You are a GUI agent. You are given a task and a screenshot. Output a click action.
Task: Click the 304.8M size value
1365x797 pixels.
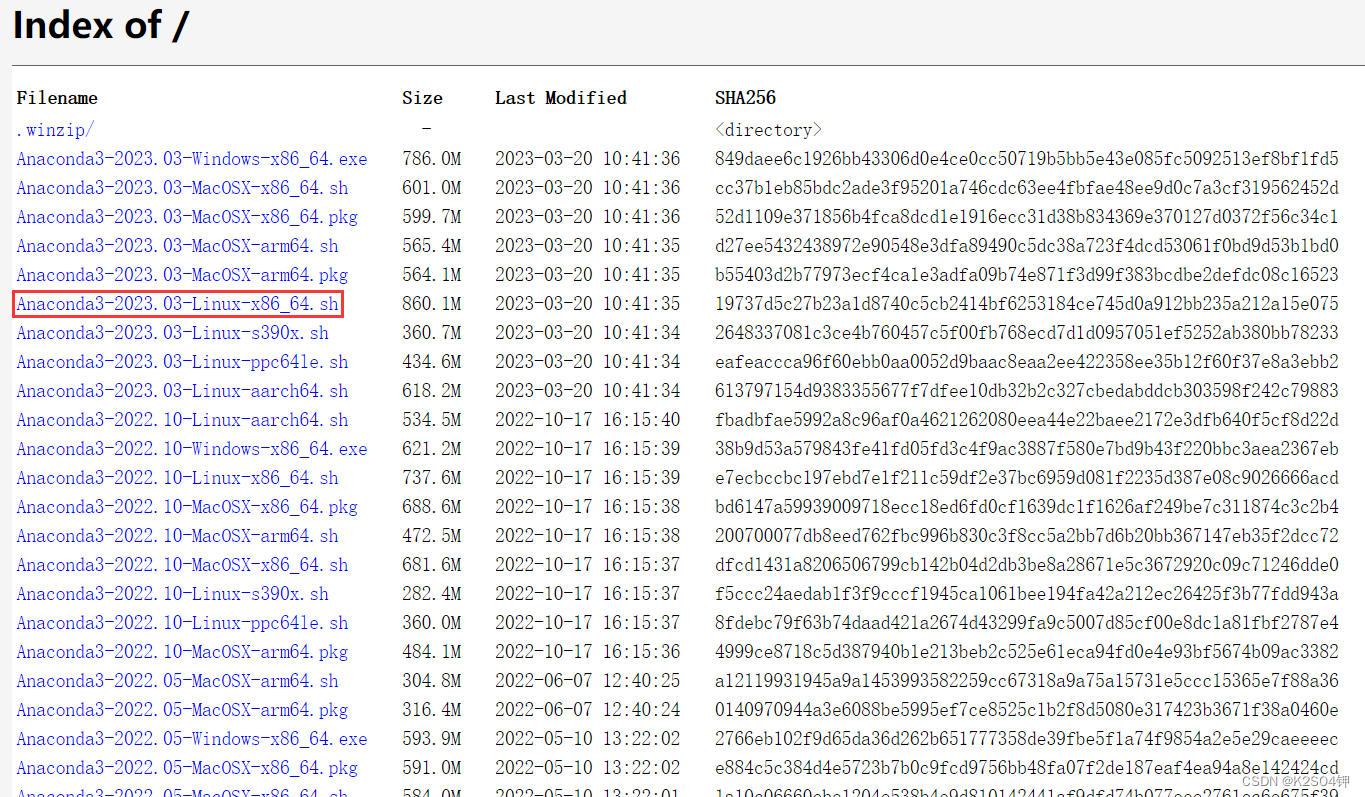(431, 681)
